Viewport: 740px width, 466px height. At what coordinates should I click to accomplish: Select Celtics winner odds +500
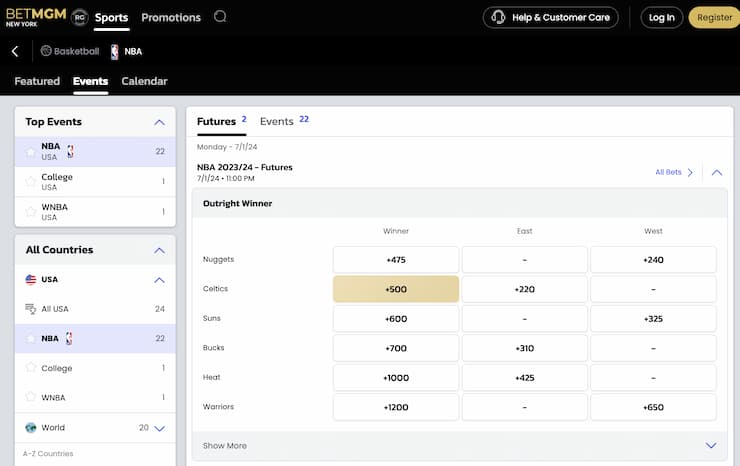tap(396, 289)
